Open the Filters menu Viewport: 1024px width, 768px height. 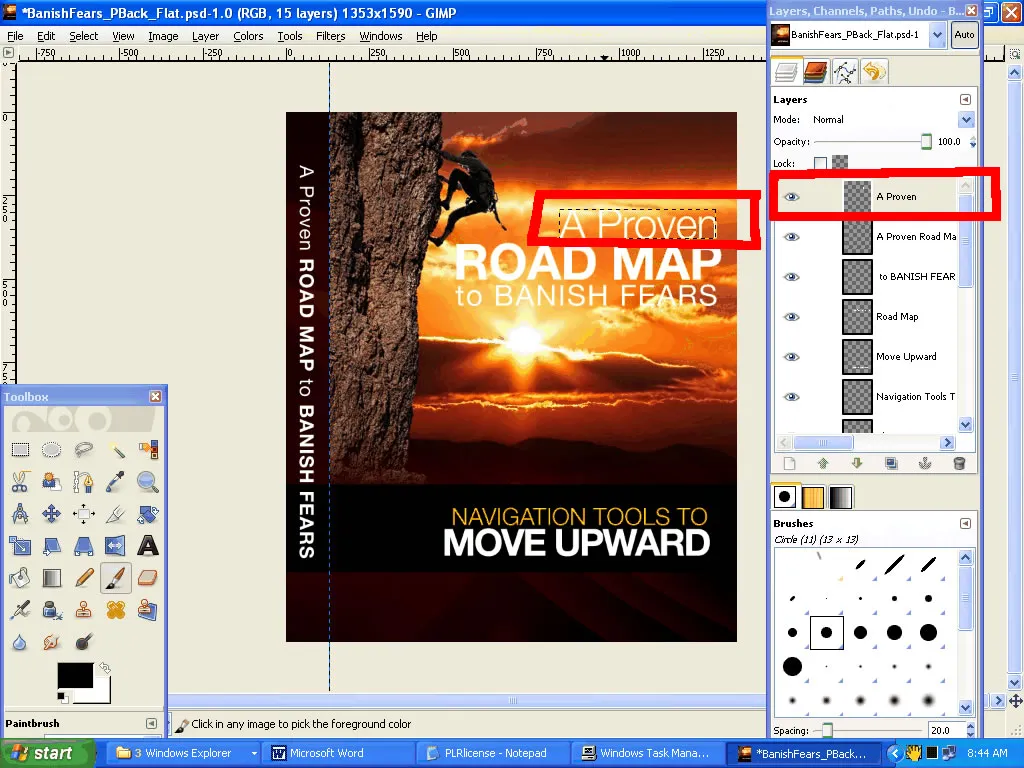click(330, 36)
